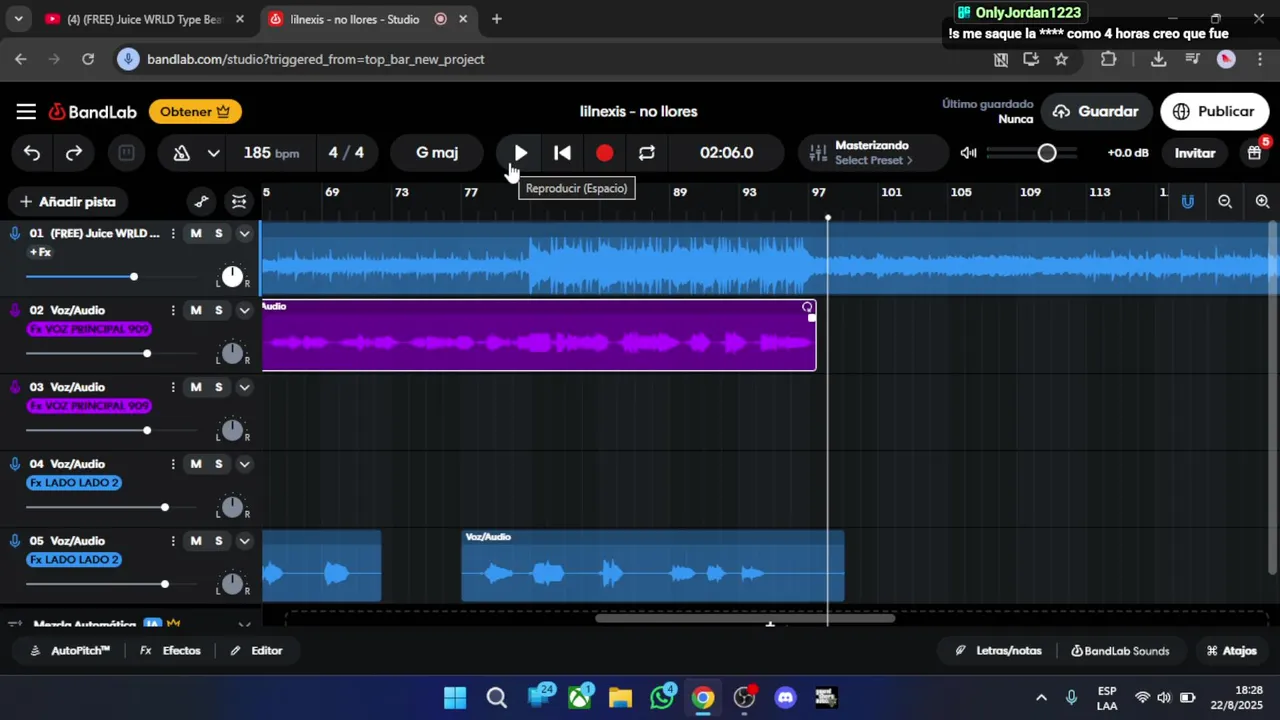Expand track 05 chevron
This screenshot has height=720, width=1280.
point(244,542)
